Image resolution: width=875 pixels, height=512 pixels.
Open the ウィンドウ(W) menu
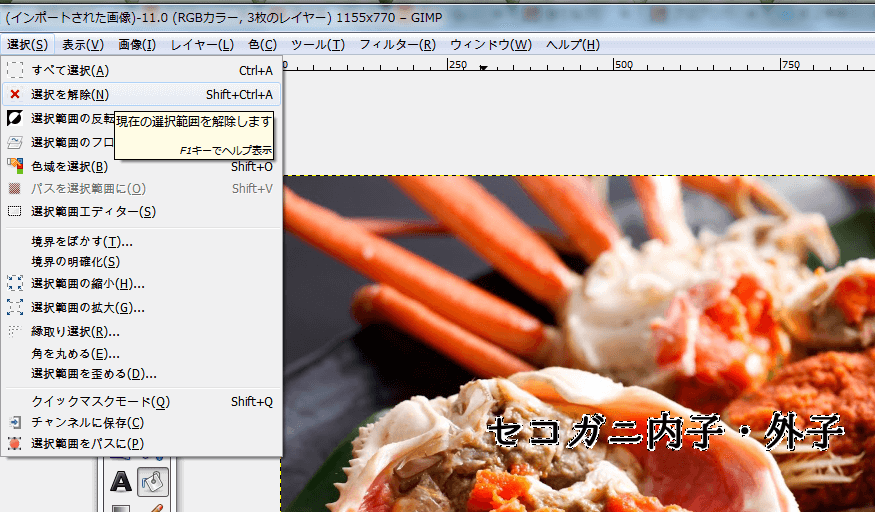491,45
